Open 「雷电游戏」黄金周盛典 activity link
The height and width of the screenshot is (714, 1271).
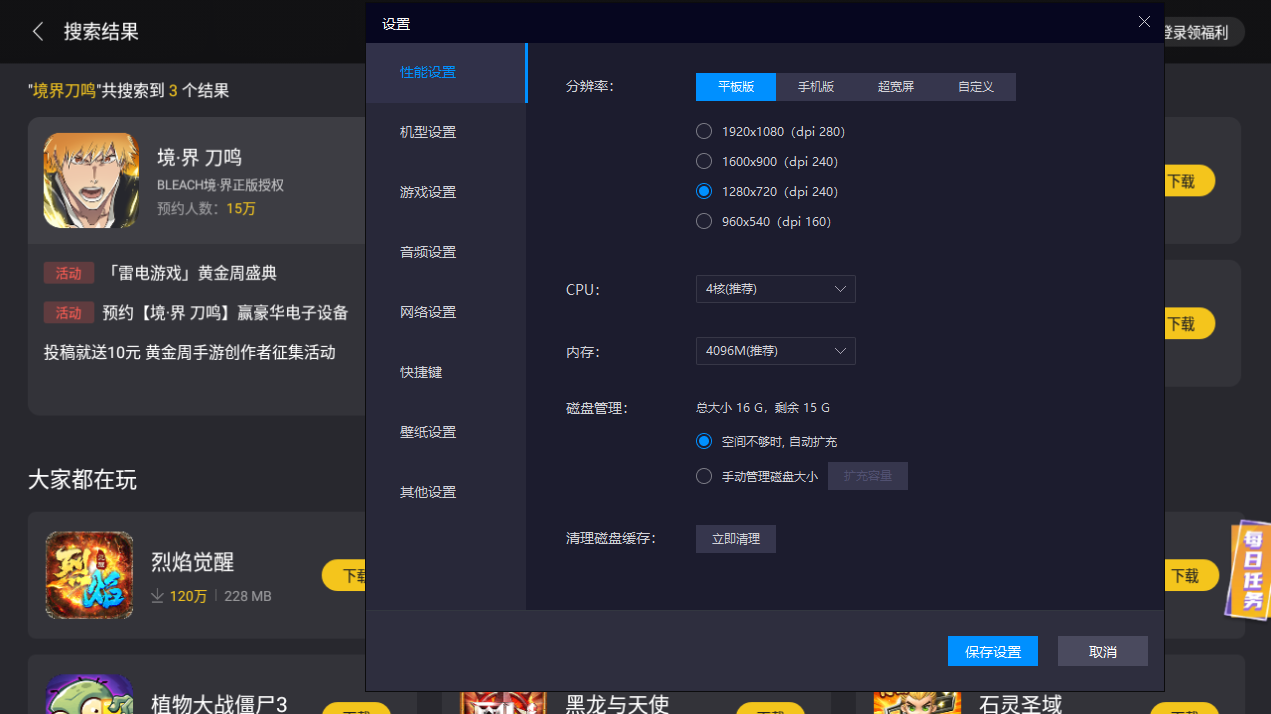[x=189, y=273]
